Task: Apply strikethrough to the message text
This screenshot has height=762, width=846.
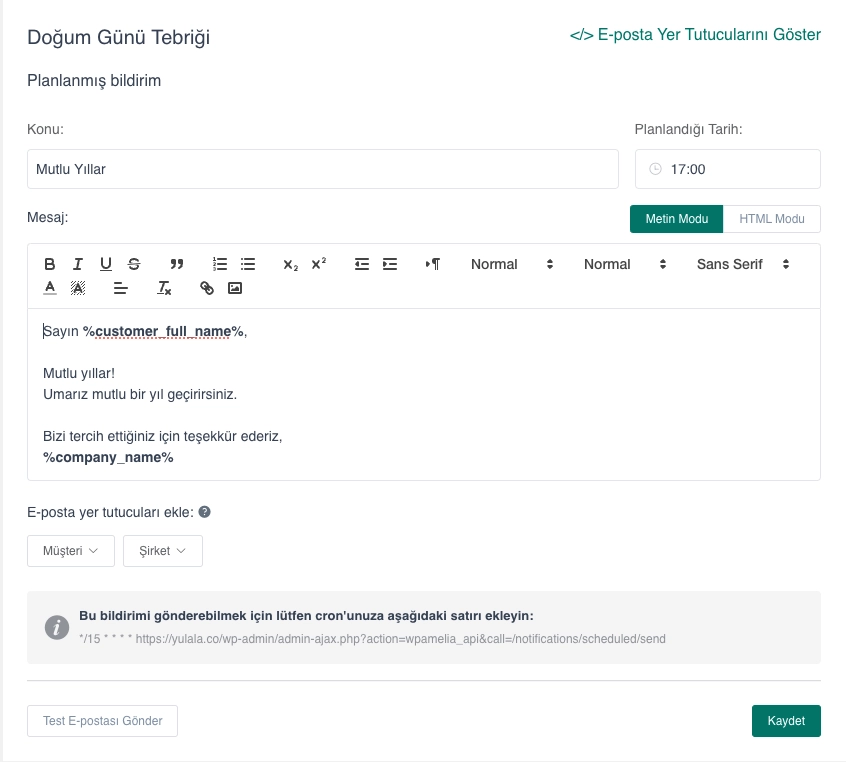Action: (134, 264)
